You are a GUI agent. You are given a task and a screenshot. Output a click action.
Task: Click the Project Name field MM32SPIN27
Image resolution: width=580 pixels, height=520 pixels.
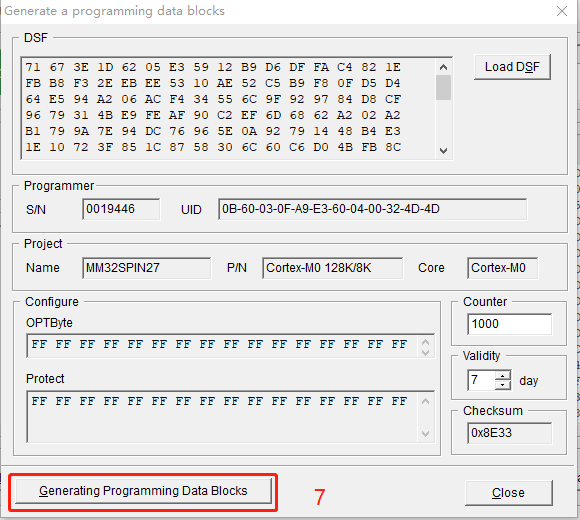pos(146,268)
